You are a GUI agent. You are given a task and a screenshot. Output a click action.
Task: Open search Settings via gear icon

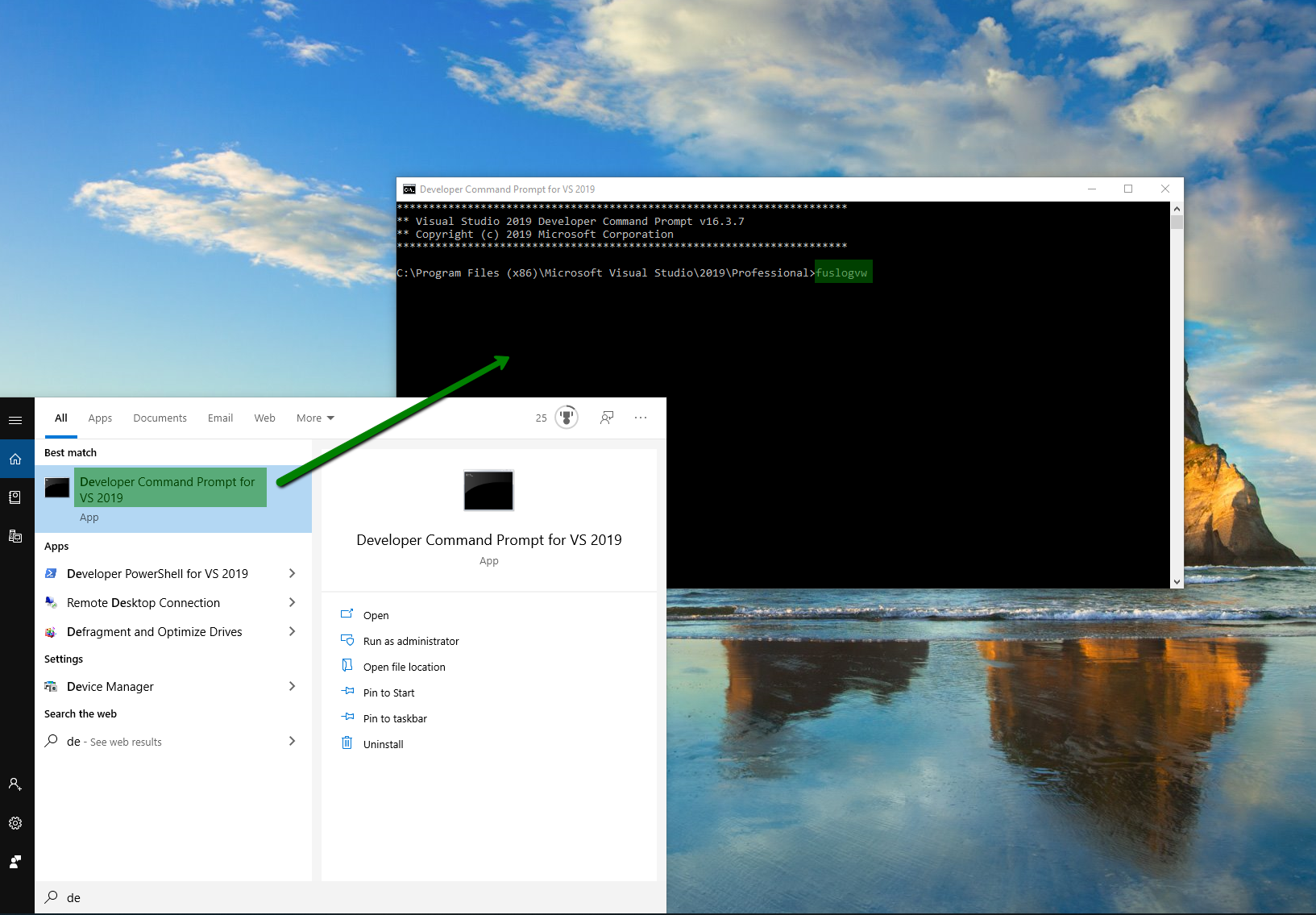pyautogui.click(x=16, y=822)
